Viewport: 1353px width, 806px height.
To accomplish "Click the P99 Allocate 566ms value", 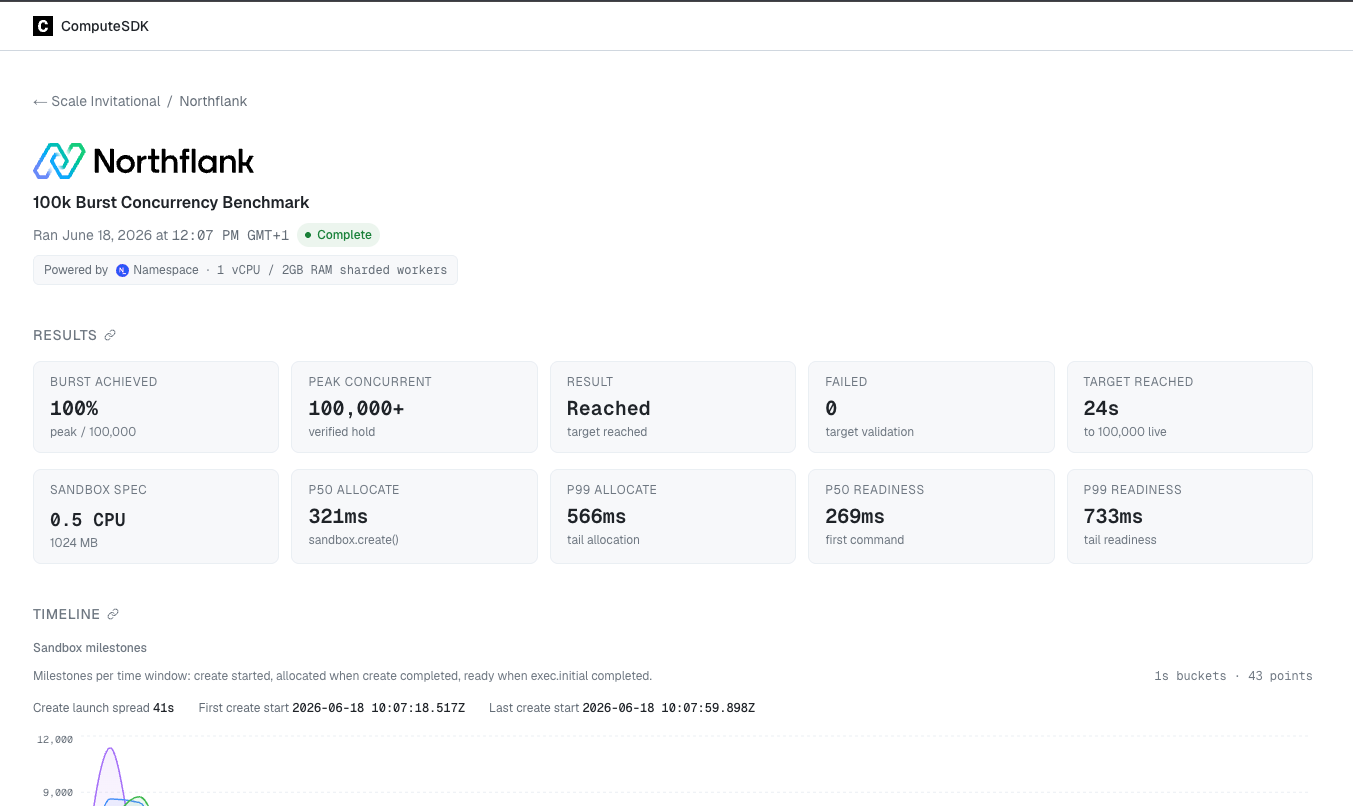I will tap(597, 516).
